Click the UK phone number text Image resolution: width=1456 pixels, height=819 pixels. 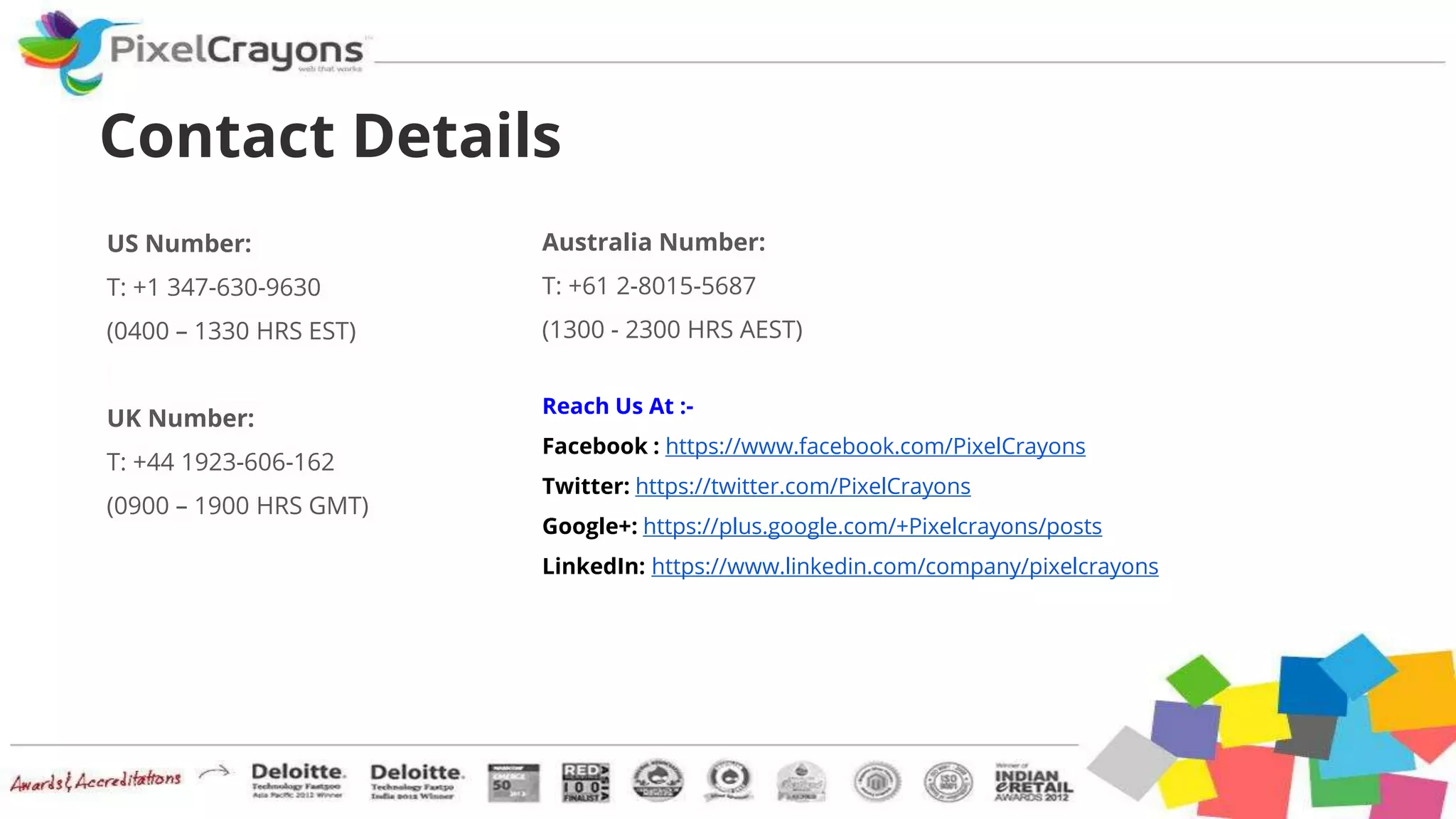[220, 462]
